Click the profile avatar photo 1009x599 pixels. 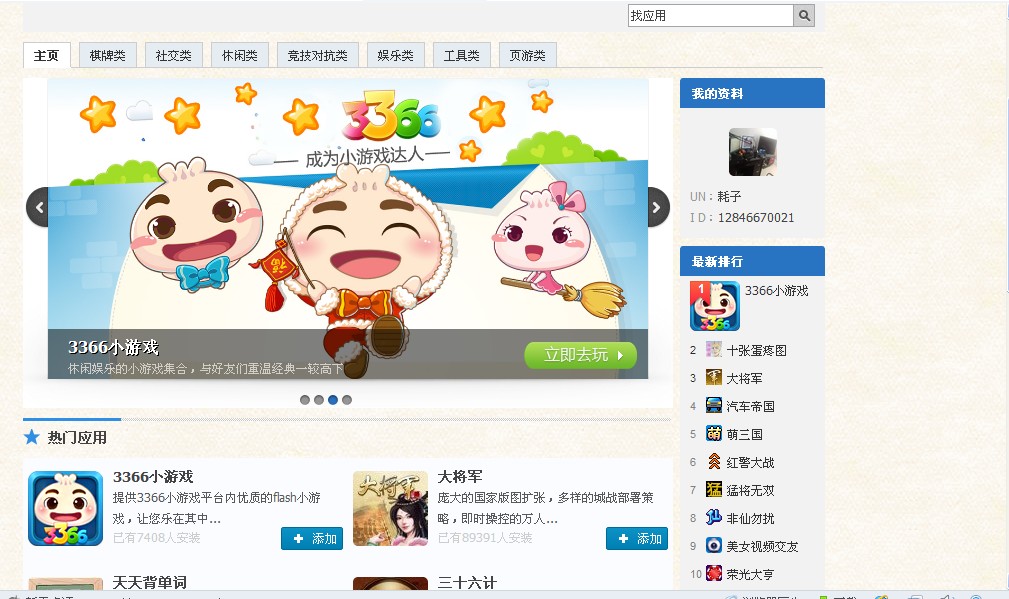coord(753,152)
